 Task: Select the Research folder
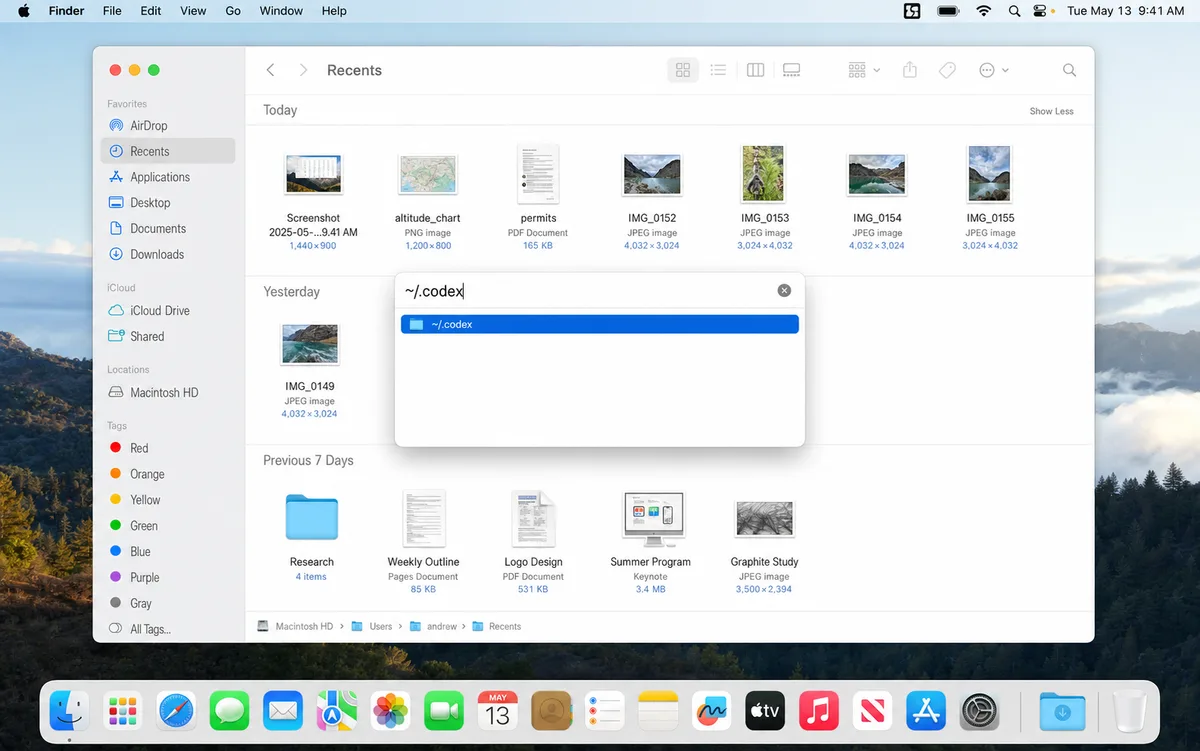tap(312, 518)
